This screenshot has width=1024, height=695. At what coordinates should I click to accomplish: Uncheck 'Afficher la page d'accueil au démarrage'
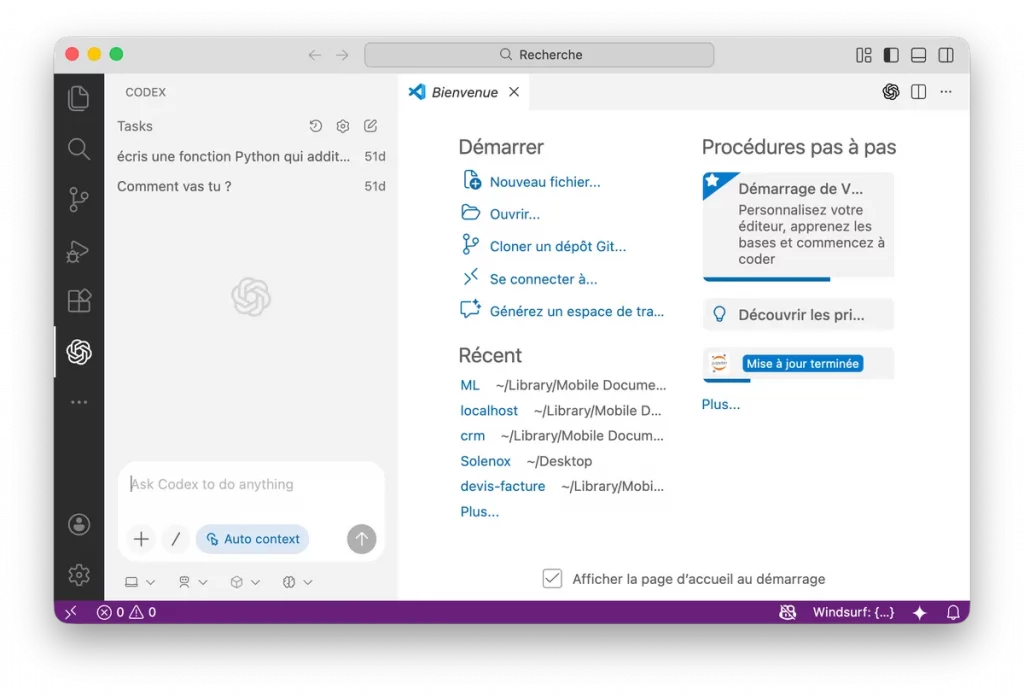click(x=552, y=578)
